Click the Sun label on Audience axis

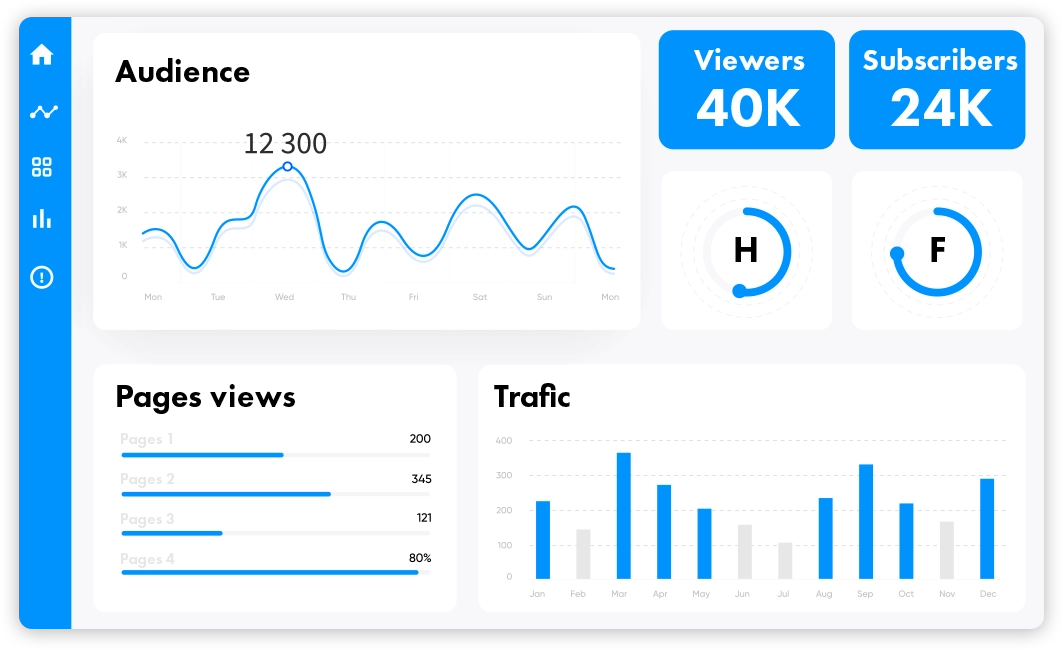544,297
